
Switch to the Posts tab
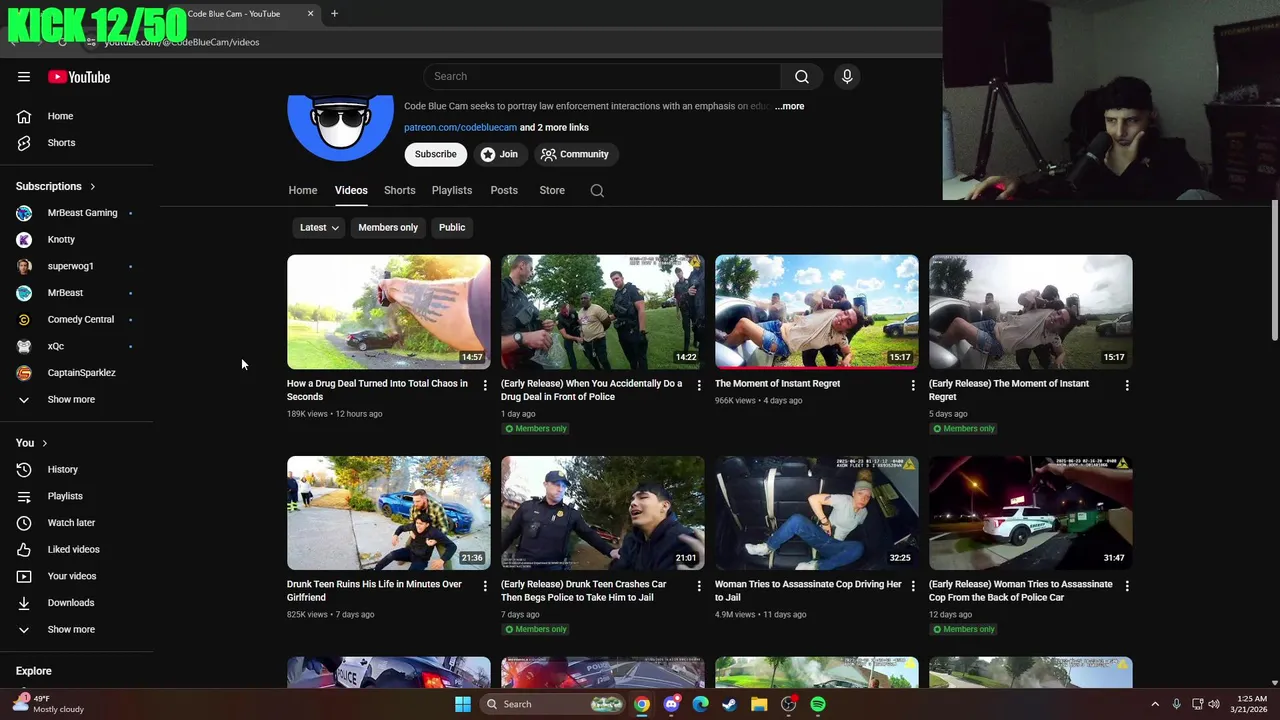504,190
